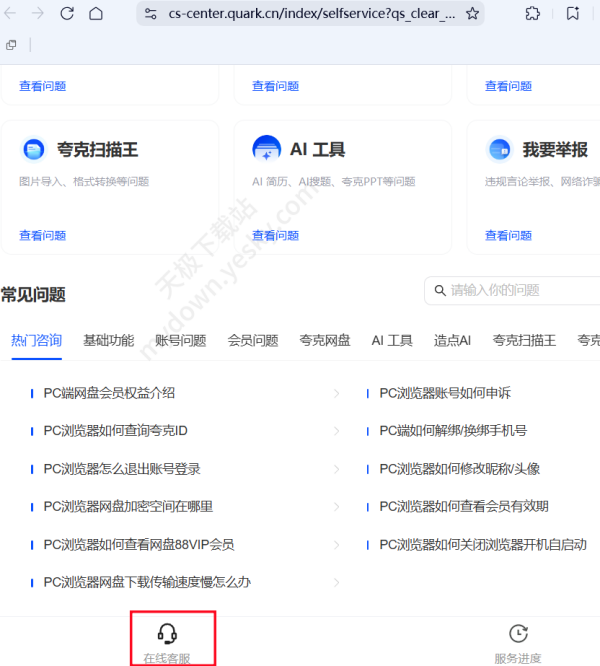Open 服务进度 clock icon
Image resolution: width=600 pixels, height=666 pixels.
(x=517, y=634)
